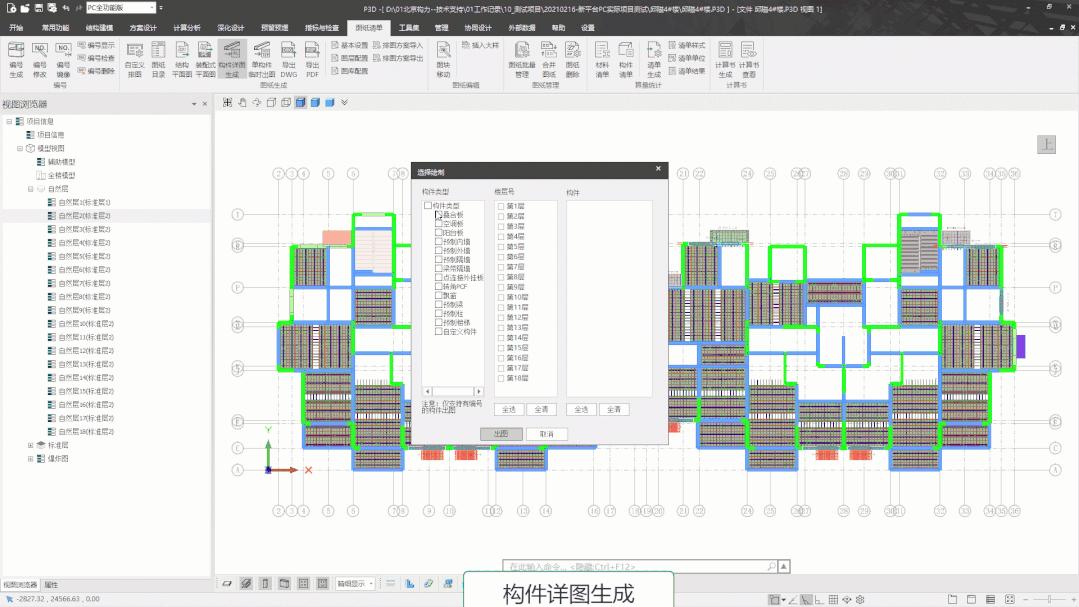Viewport: 1079px width, 607px height.
Task: Select the 图块移动 tool
Action: point(443,60)
